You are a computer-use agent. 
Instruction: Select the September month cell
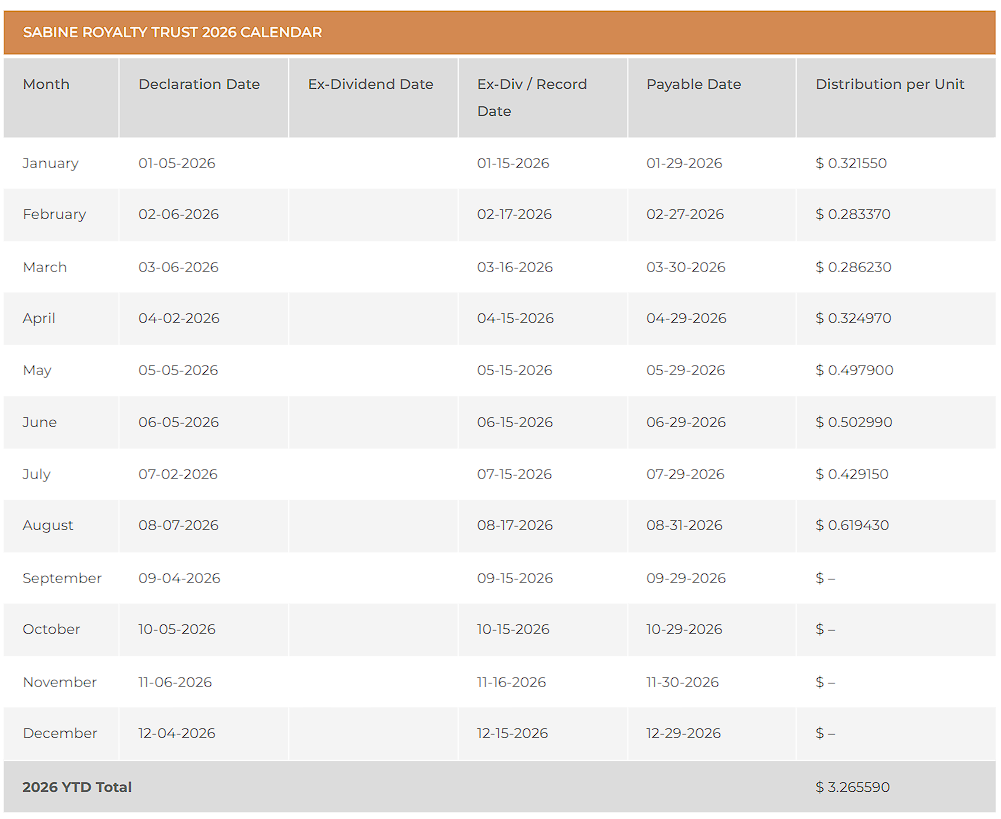click(62, 579)
